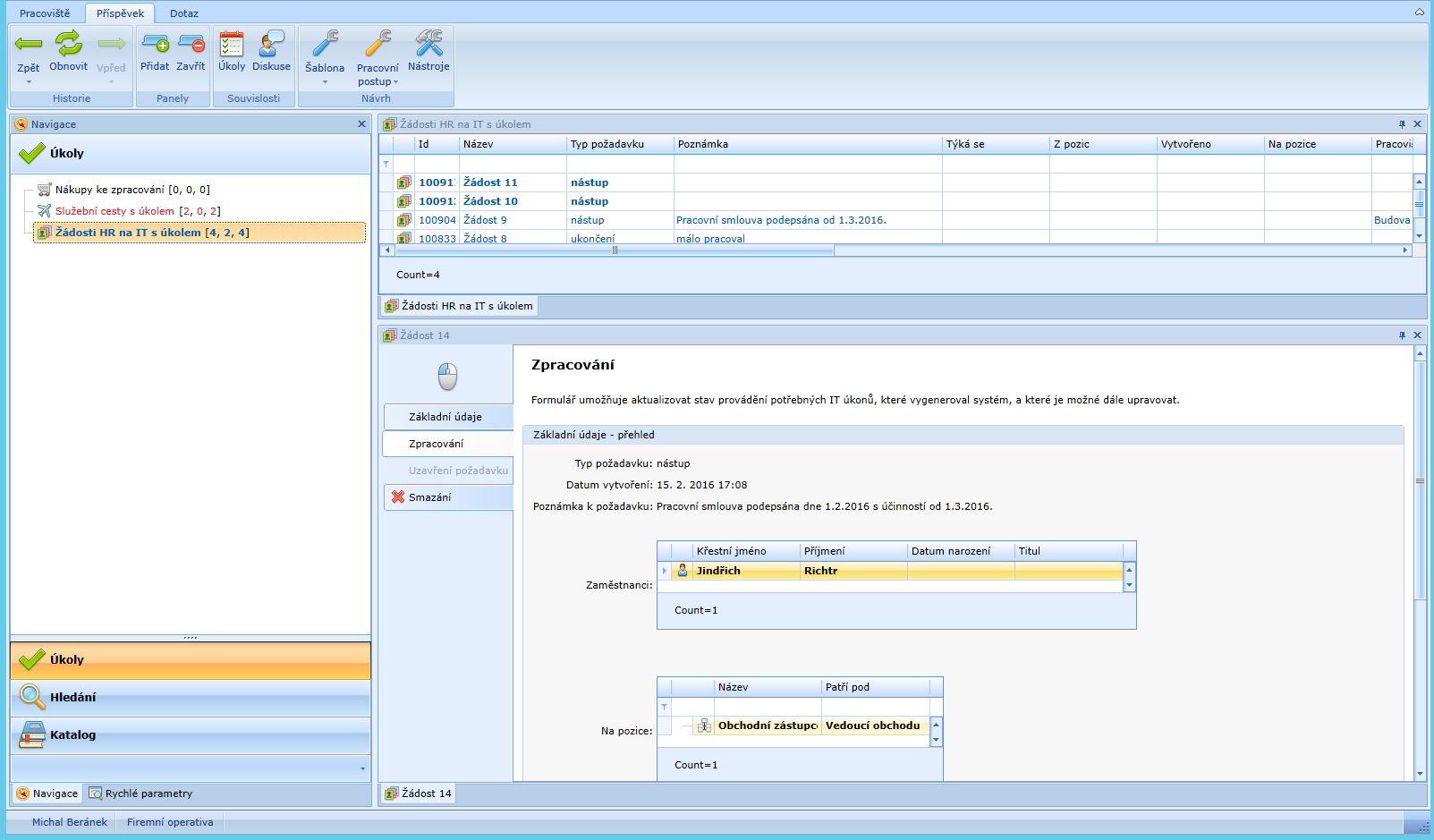Toggle pin on Žádosti HR list panel
1434x840 pixels.
coord(1402,124)
